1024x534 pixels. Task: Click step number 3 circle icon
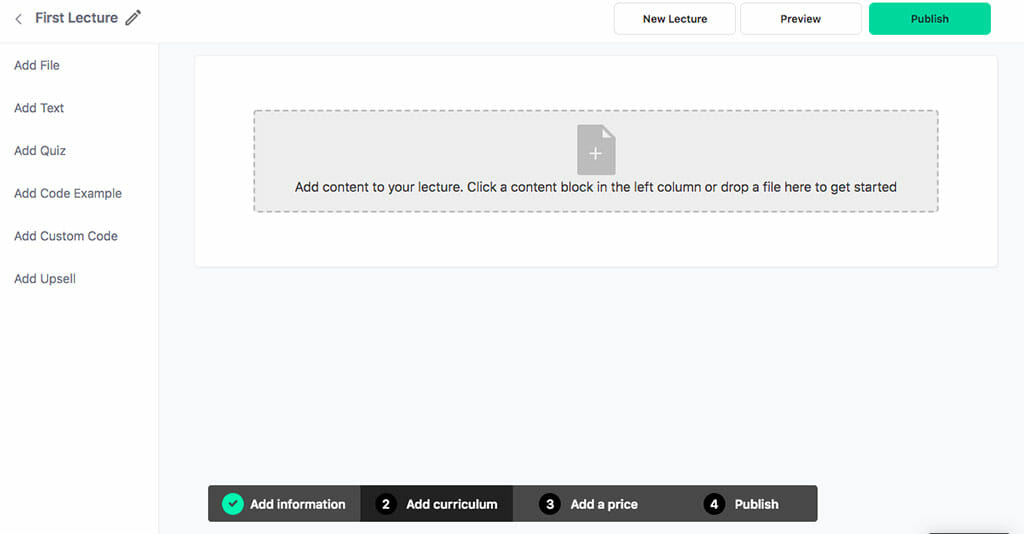(549, 504)
